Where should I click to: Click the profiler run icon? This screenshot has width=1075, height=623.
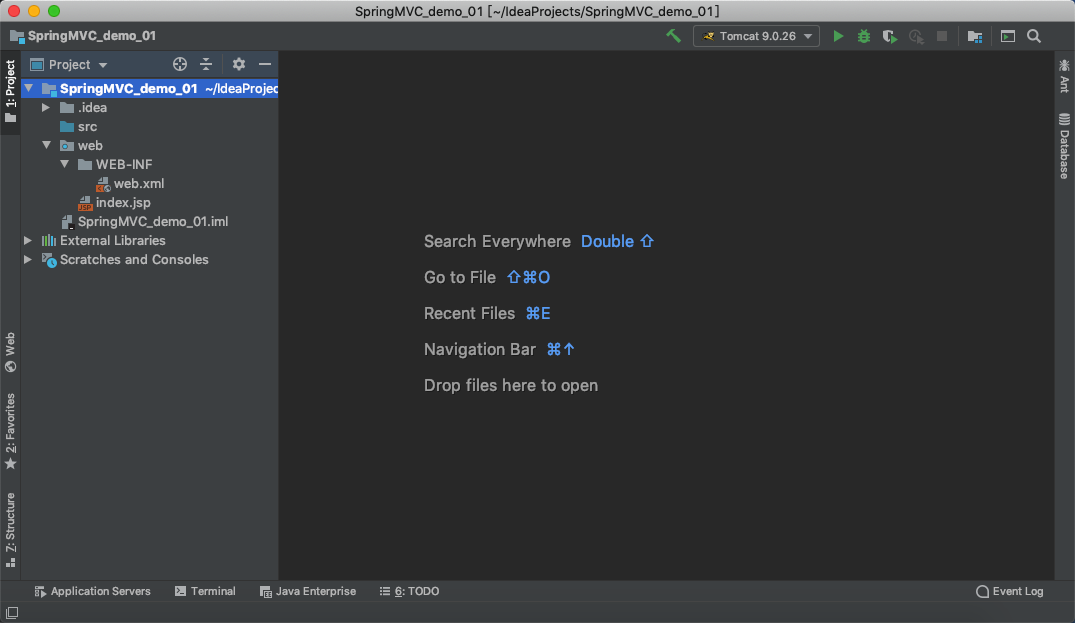(916, 36)
